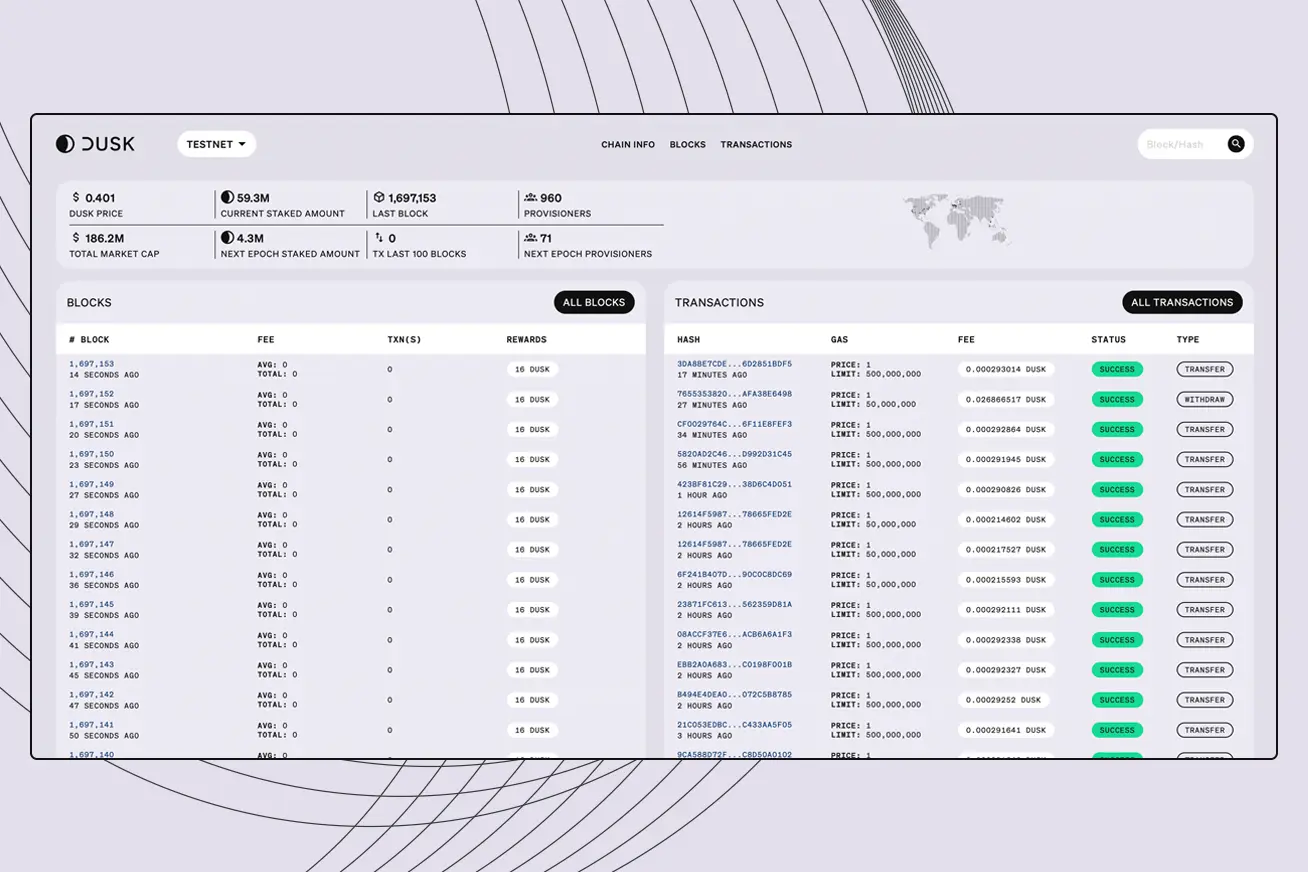
Task: Open the BLOCKS navigation page
Action: coord(687,144)
